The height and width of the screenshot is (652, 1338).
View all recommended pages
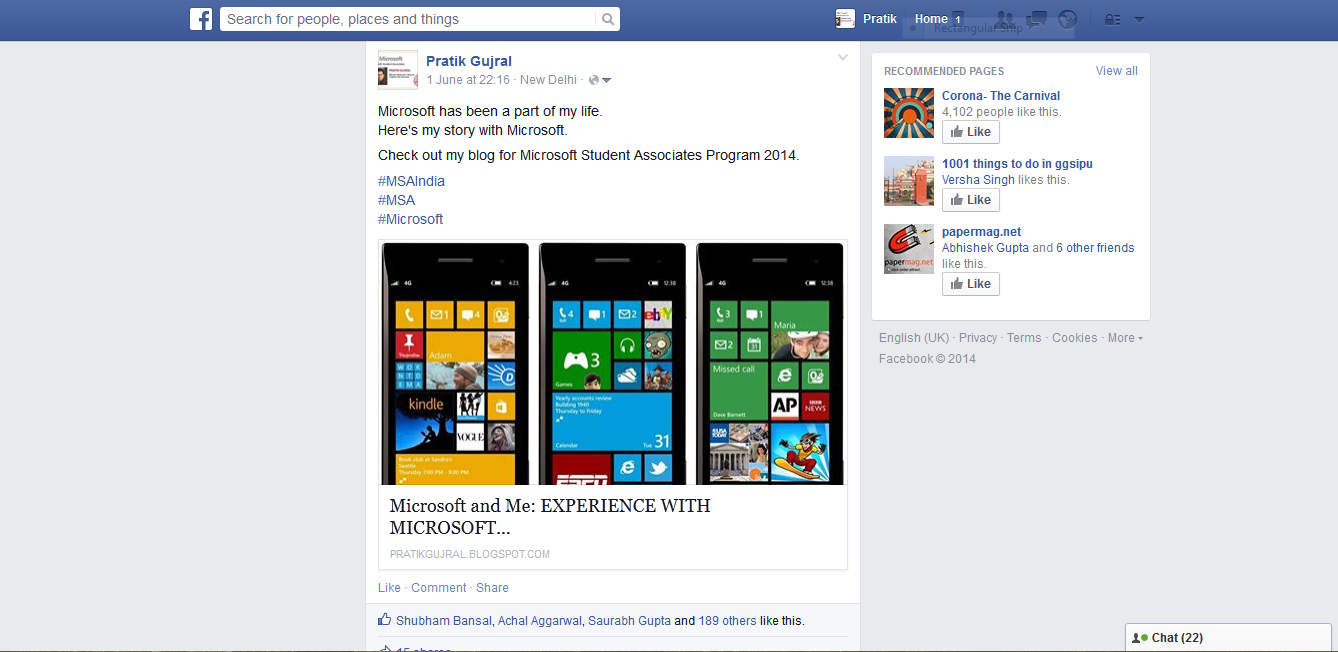[1116, 71]
